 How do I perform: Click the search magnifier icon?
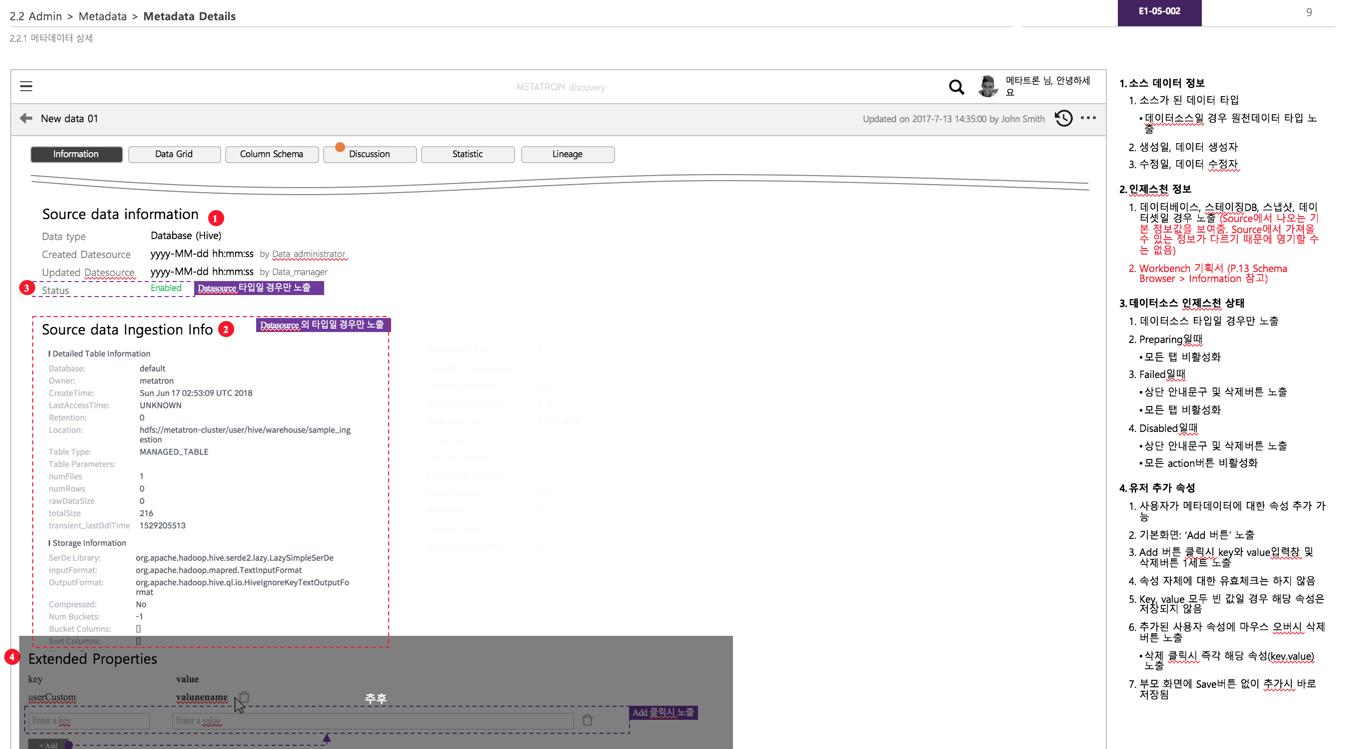tap(957, 87)
